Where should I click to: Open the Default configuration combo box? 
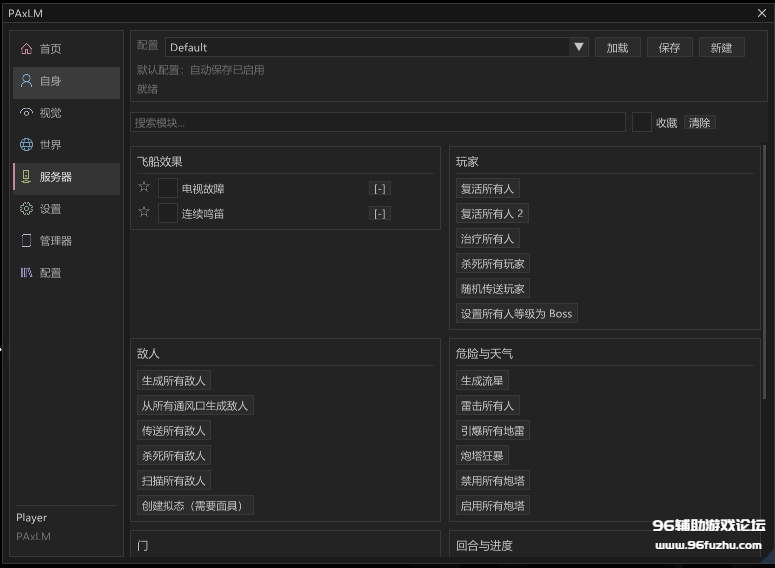pyautogui.click(x=377, y=47)
